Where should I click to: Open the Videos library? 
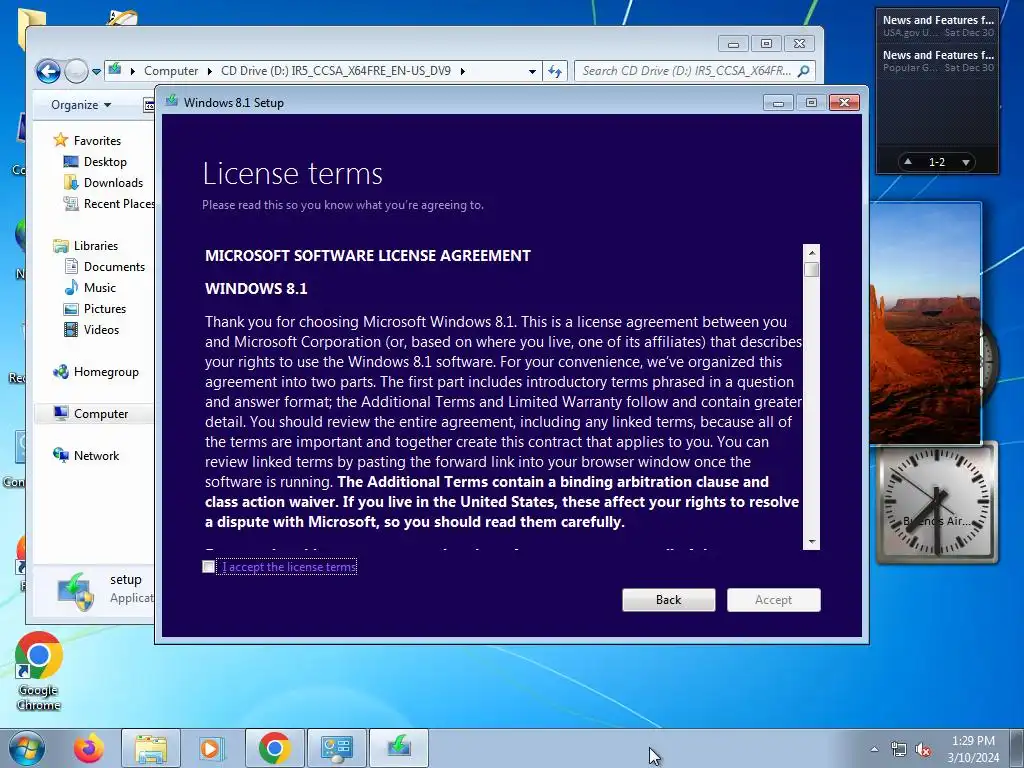tap(101, 329)
